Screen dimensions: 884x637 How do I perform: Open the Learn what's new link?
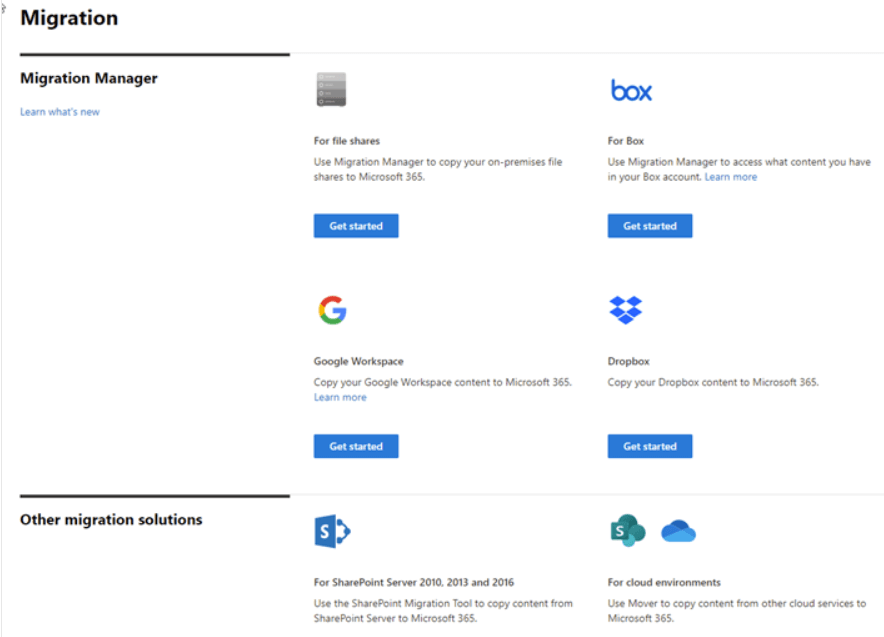coord(60,112)
